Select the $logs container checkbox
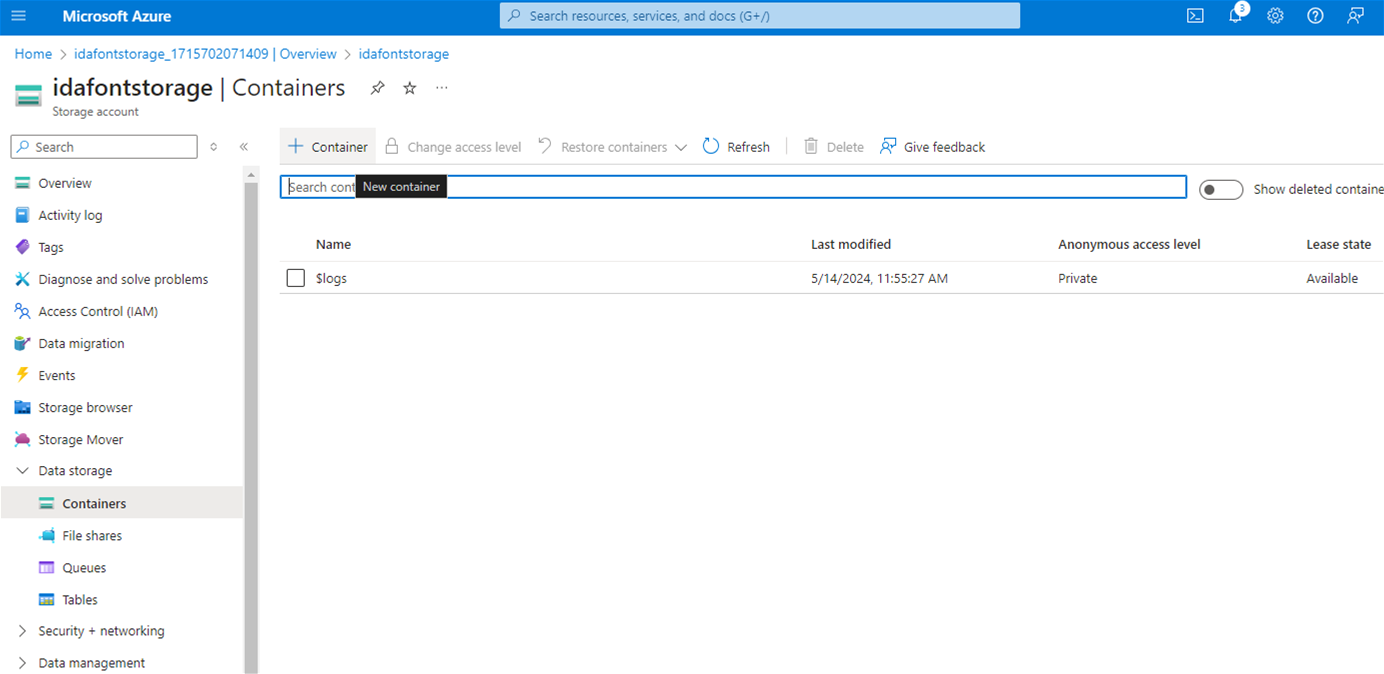1384x674 pixels. click(295, 278)
